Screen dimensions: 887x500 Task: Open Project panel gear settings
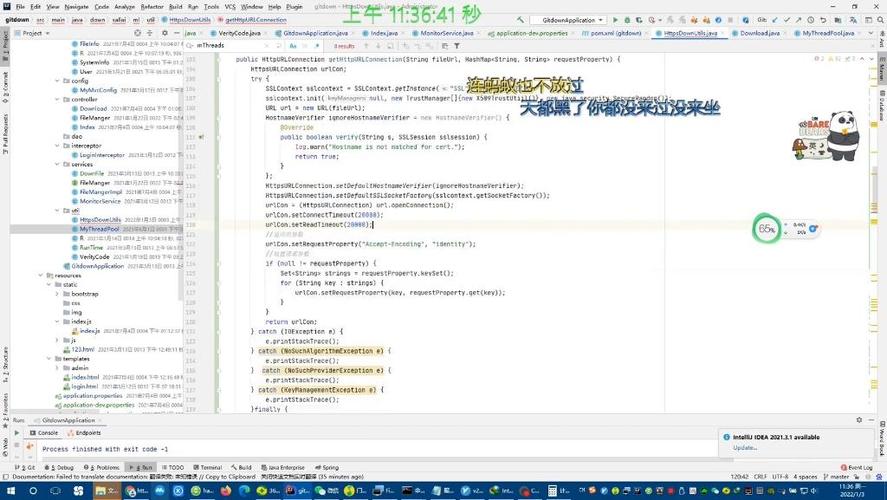[165, 33]
